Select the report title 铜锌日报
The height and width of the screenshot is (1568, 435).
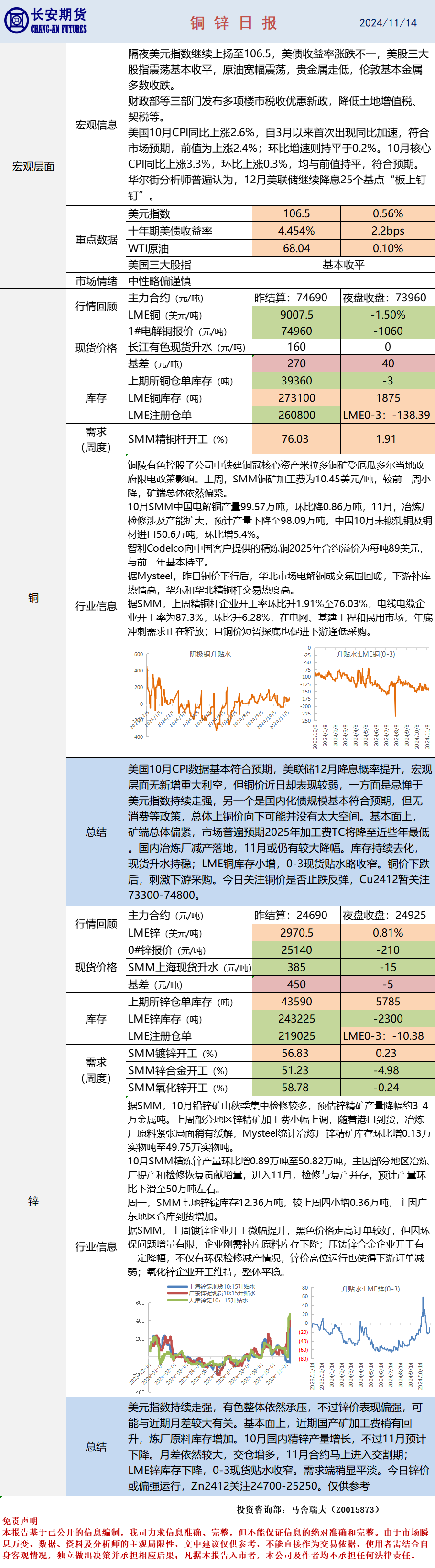tap(234, 23)
